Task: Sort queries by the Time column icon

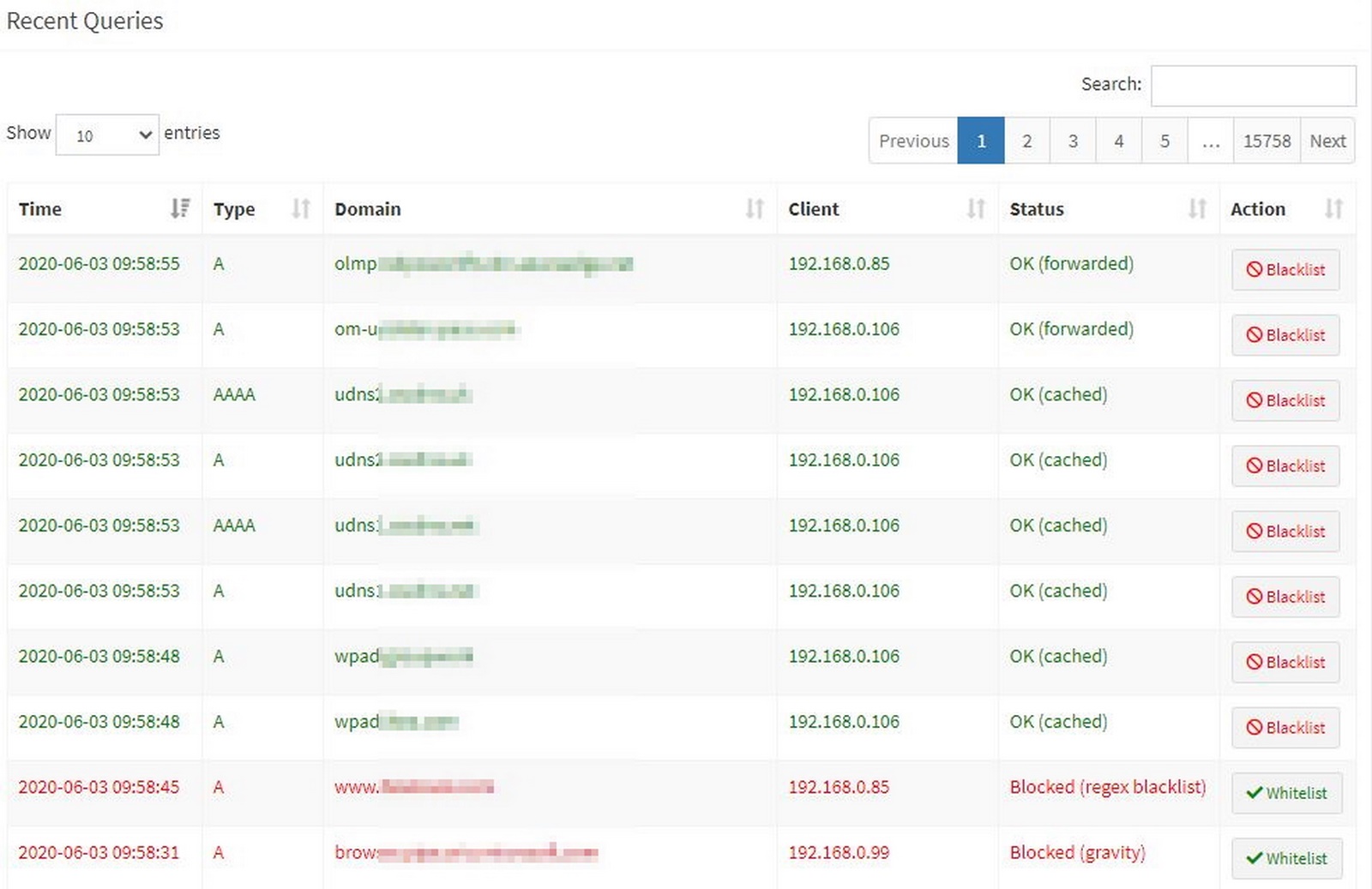Action: [180, 207]
